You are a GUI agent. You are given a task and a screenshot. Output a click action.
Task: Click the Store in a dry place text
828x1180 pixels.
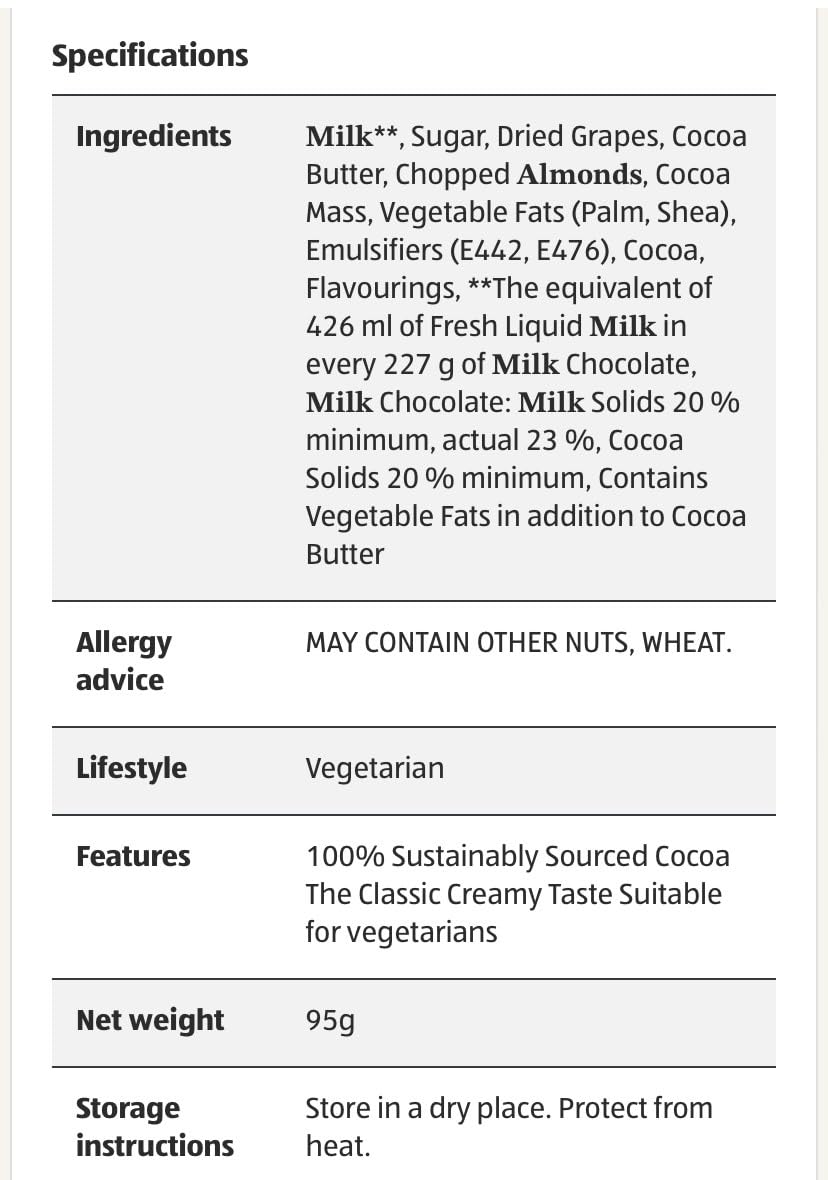pos(427,1108)
